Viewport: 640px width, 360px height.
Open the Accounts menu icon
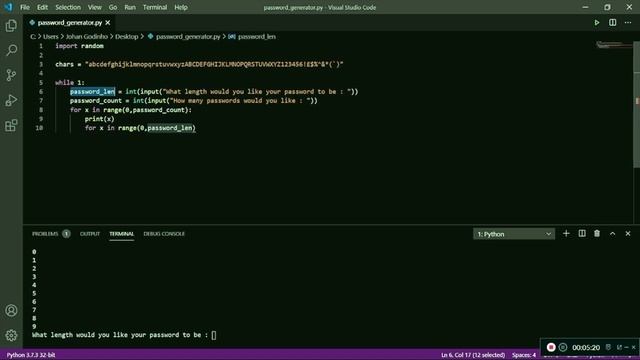point(11,311)
